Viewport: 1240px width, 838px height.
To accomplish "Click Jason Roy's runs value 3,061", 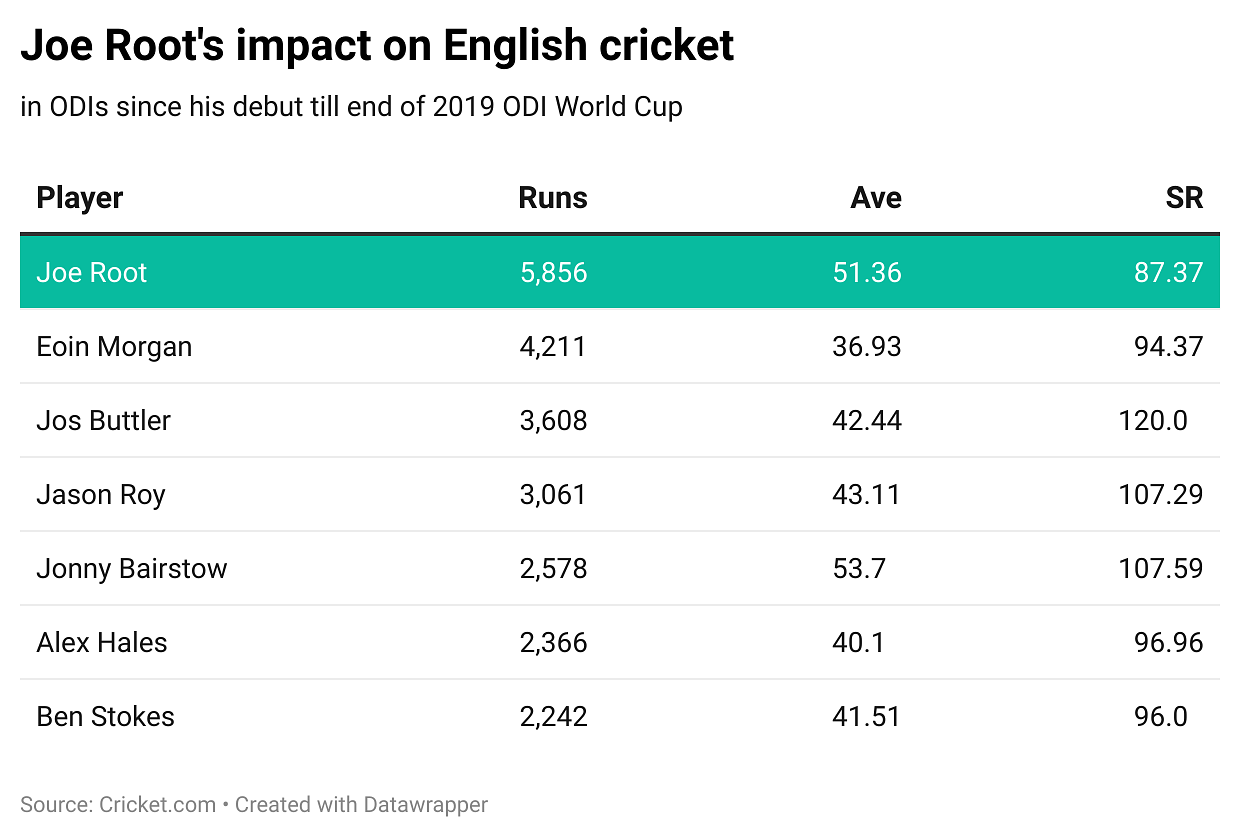I will click(553, 495).
